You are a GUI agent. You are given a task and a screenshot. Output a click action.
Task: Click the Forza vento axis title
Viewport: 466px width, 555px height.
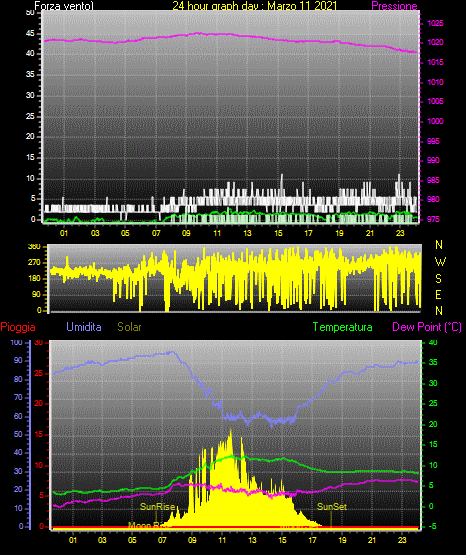[64, 6]
